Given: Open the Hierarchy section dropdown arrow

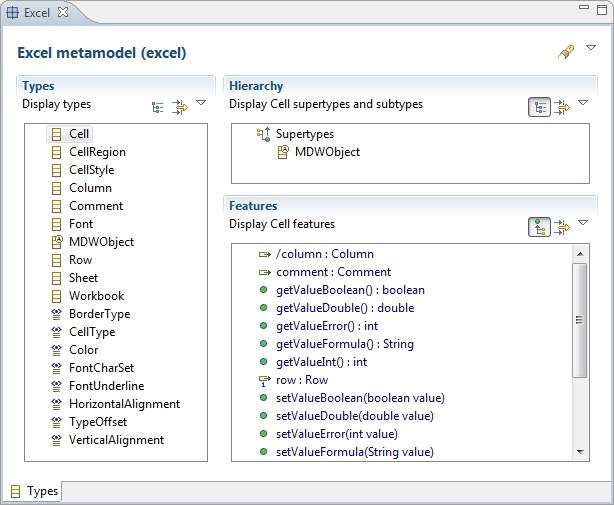Looking at the screenshot, I should [583, 103].
